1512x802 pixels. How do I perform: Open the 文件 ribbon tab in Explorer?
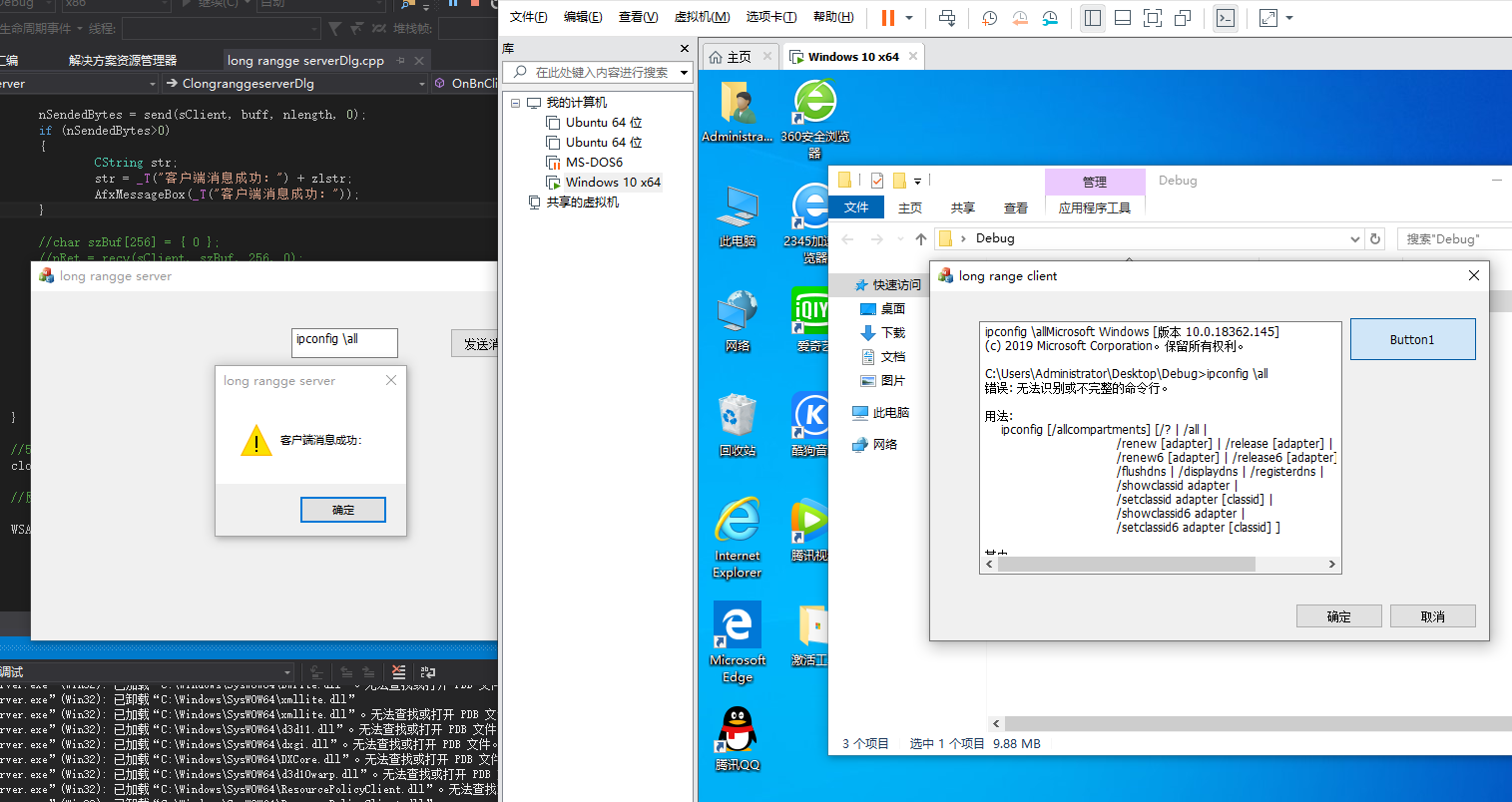click(x=856, y=207)
